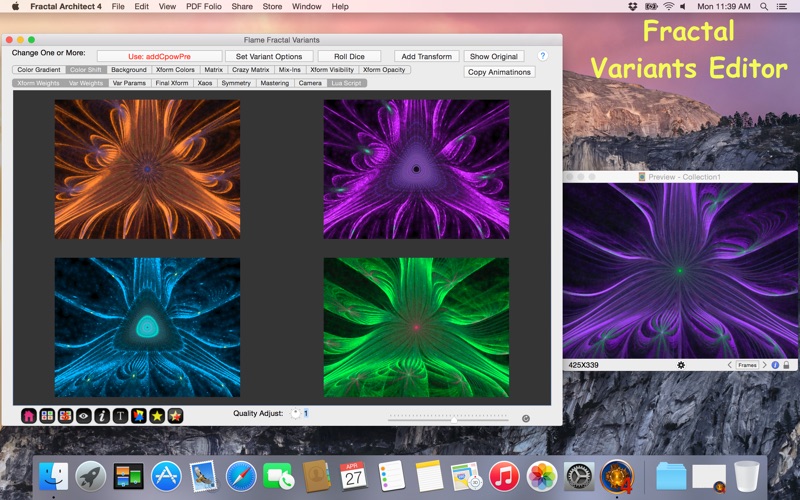
Task: Click blue info icon in Preview window
Action: (775, 365)
